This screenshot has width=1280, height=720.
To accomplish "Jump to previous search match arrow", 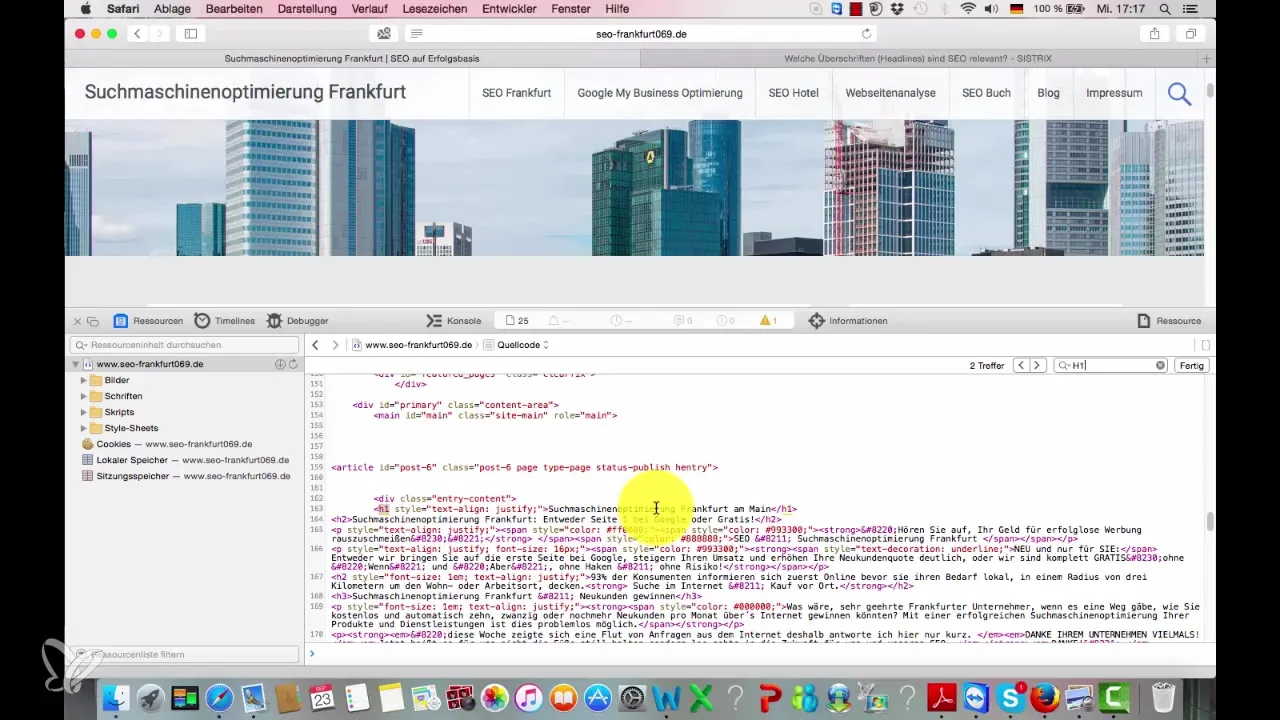I will pos(1021,366).
